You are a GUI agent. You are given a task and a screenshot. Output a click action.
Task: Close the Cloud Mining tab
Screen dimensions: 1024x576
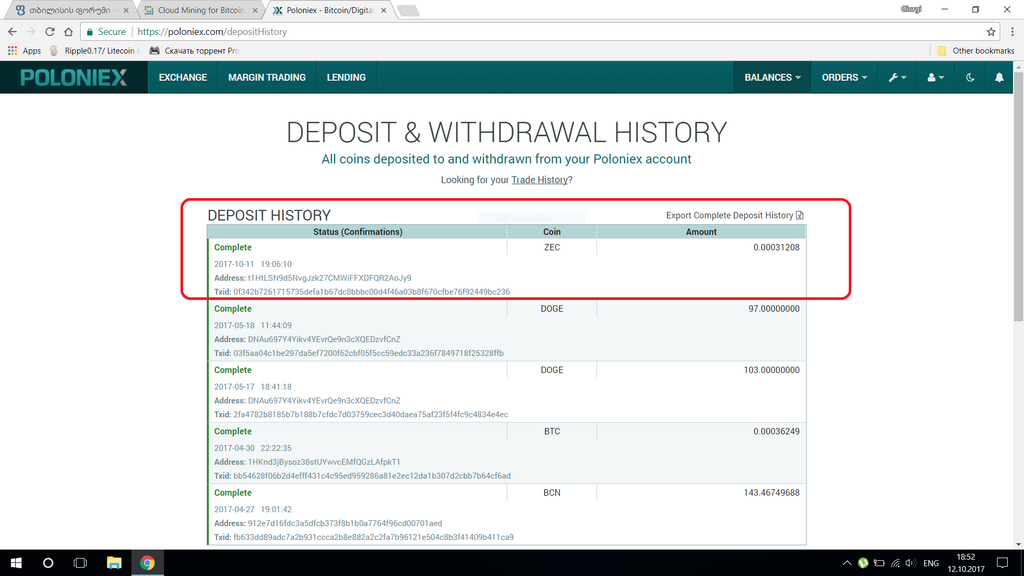coord(255,10)
